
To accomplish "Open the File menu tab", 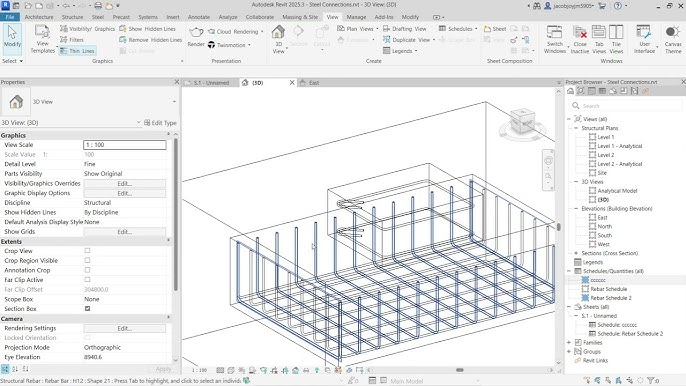I will click(10, 17).
